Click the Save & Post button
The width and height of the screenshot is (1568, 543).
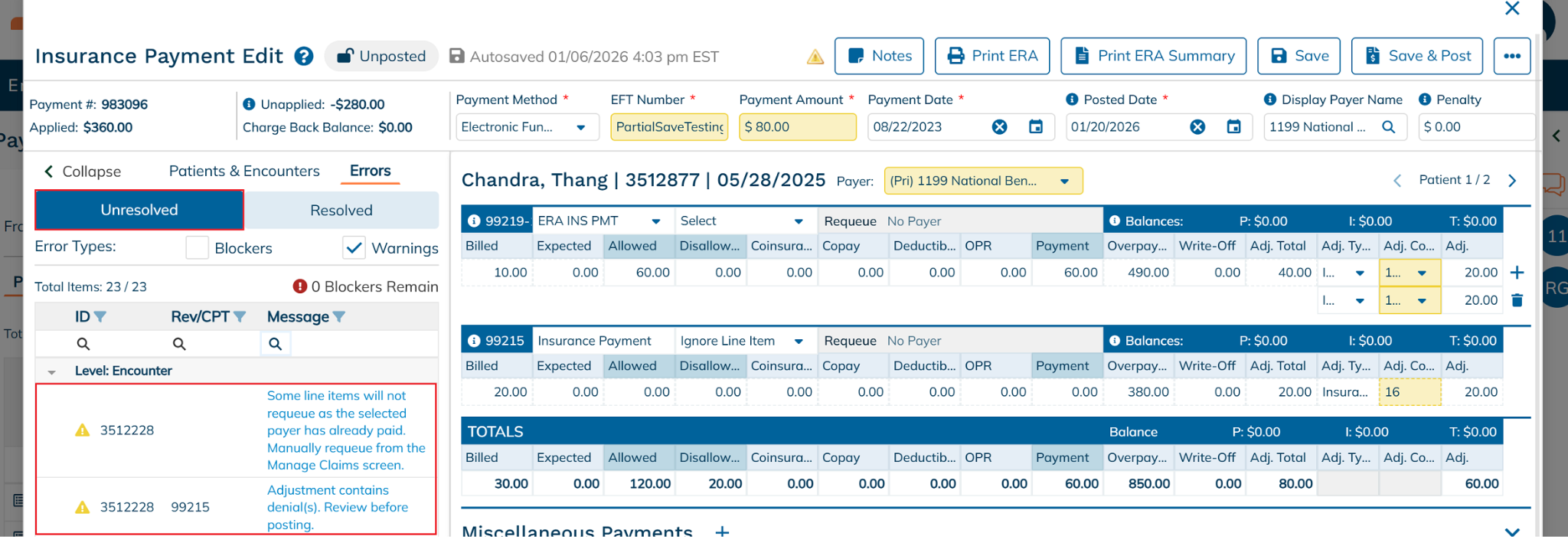[x=1416, y=56]
